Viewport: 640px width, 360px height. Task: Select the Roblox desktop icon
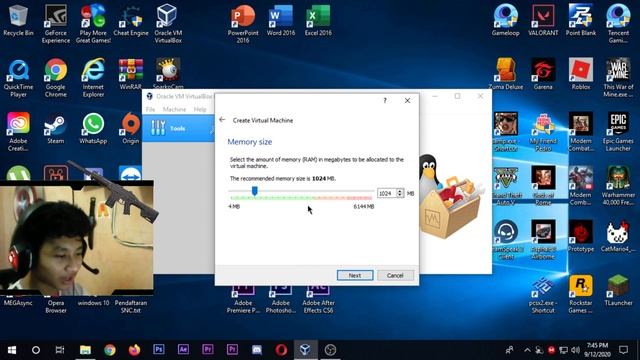pos(580,73)
